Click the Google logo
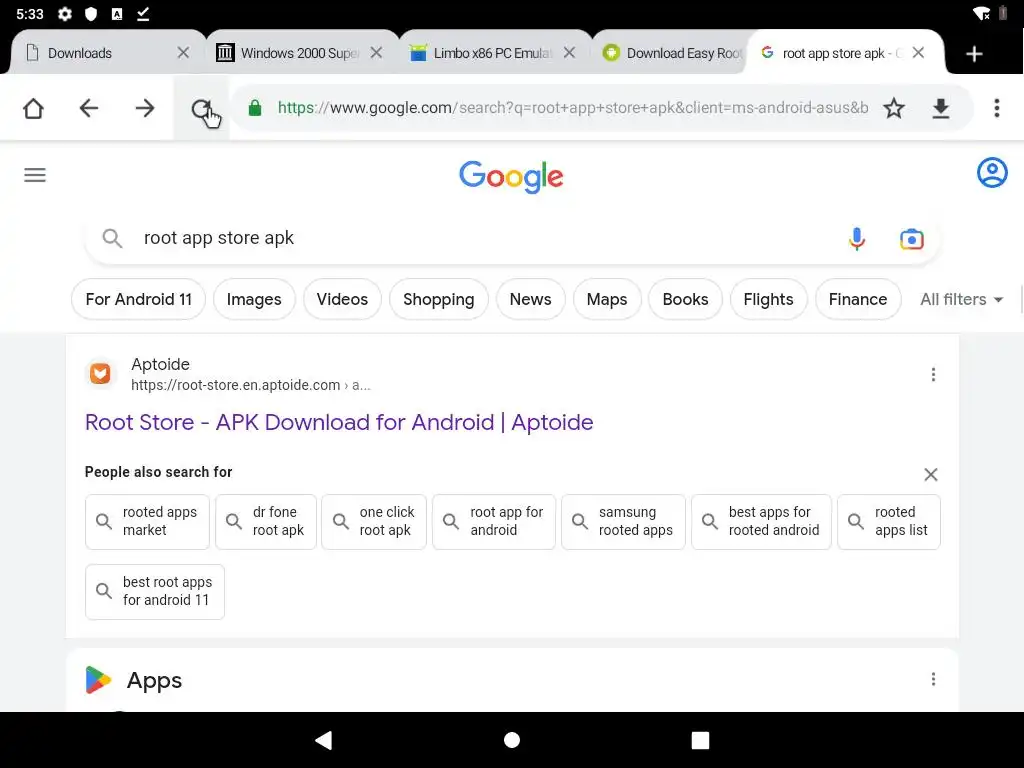Viewport: 1024px width, 768px height. coord(511,176)
